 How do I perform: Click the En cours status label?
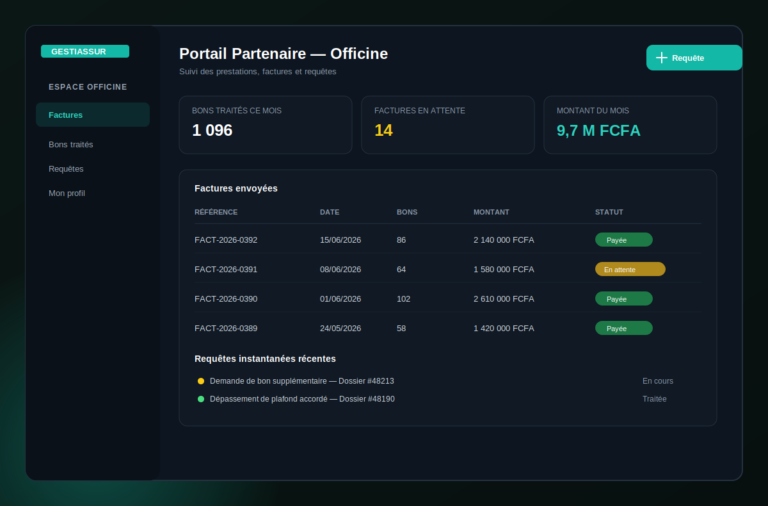(658, 381)
